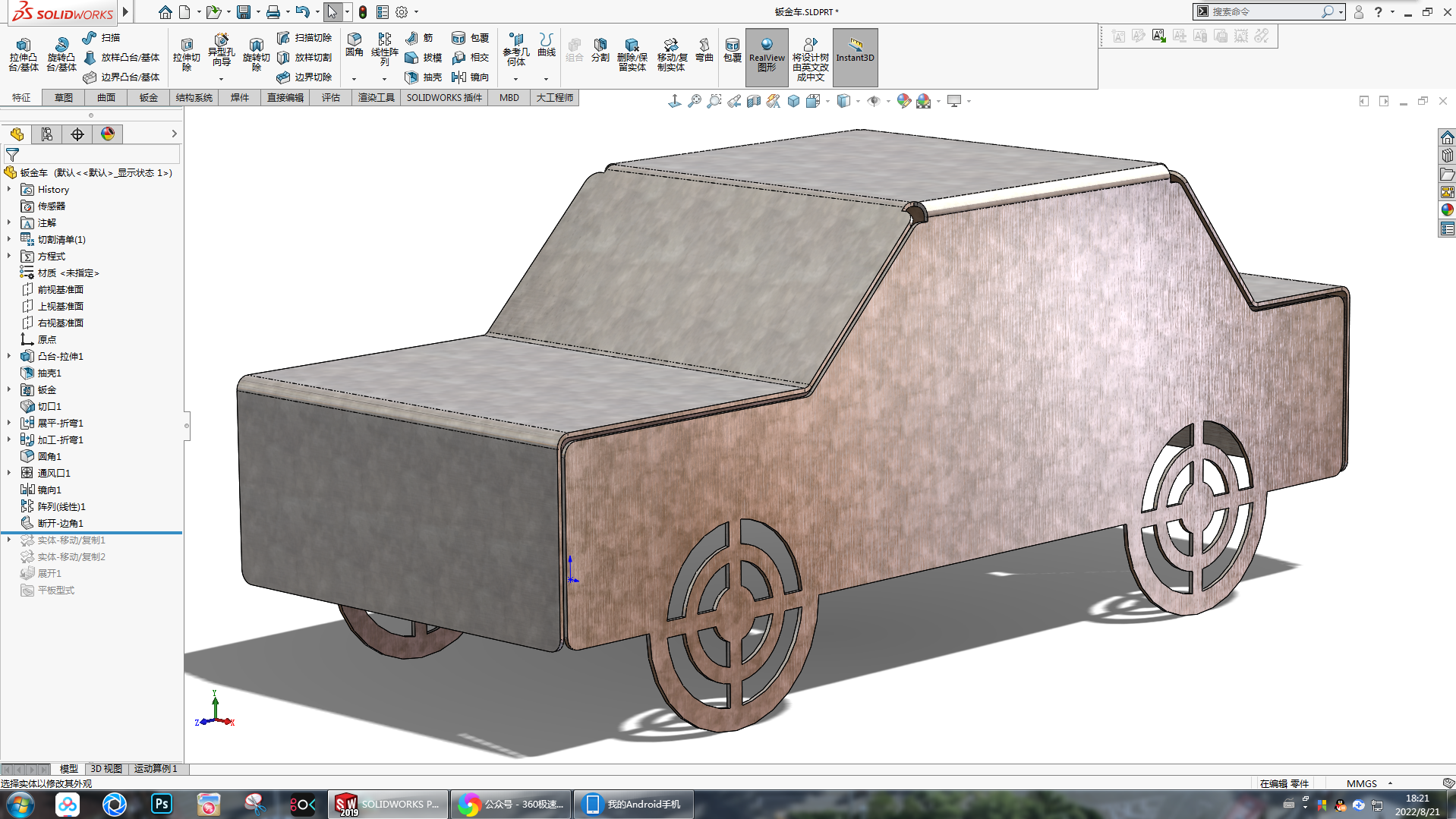
Task: Open the DisplayManager appearance color ball tab
Action: [x=108, y=134]
